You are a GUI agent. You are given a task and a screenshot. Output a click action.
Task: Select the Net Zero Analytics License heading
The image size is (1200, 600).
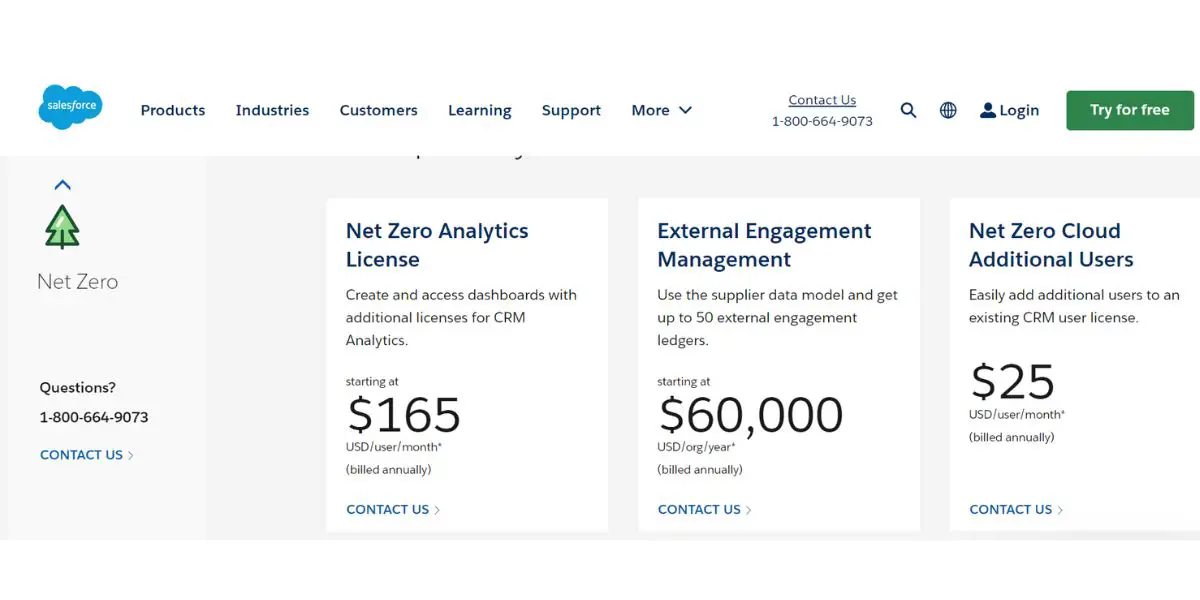pos(437,245)
